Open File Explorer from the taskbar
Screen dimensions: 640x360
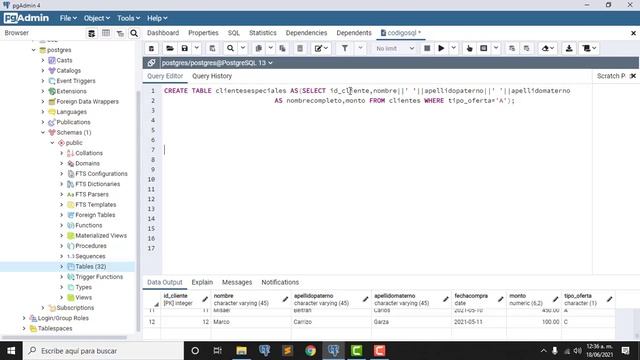[x=242, y=351]
